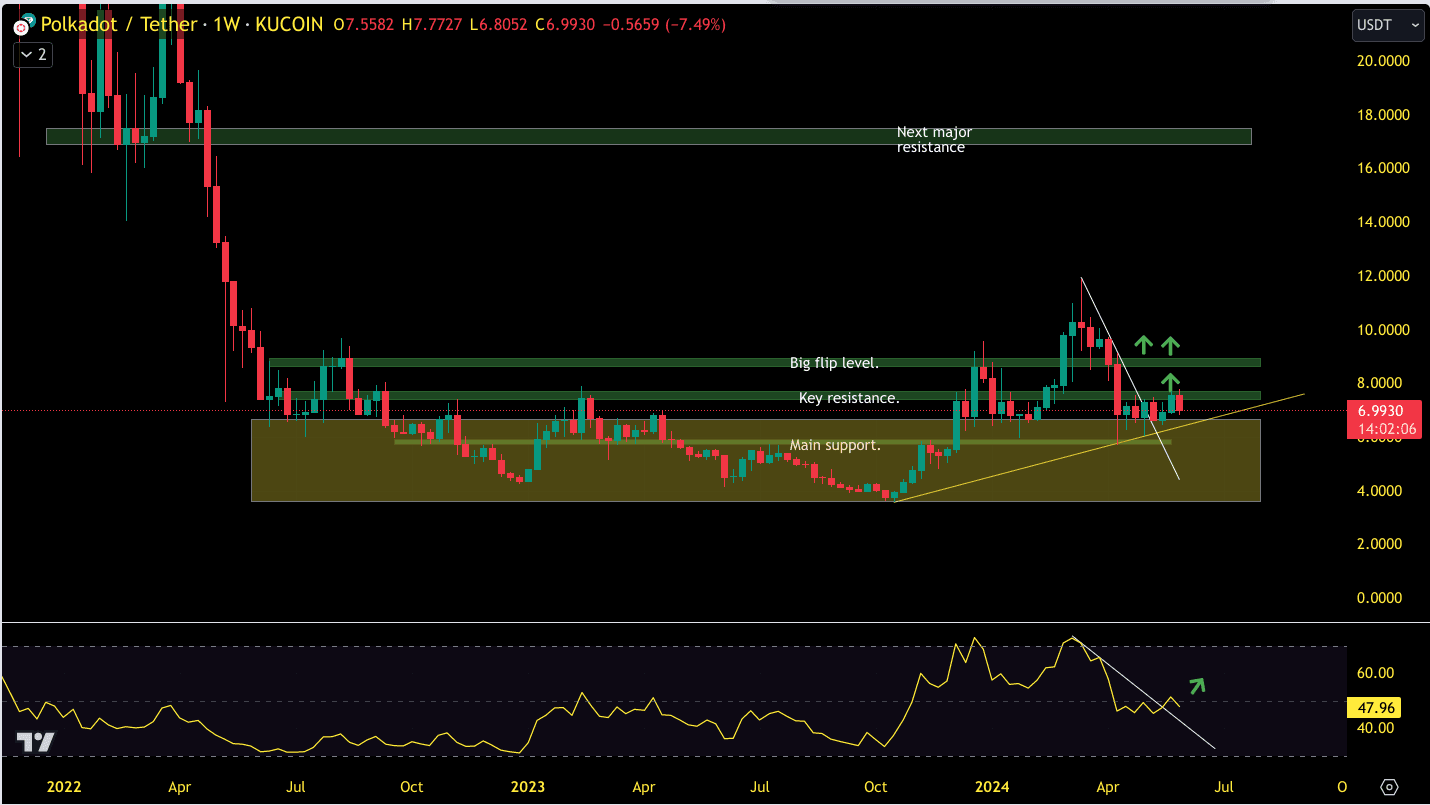Viewport: 1430px width, 805px height.
Task: Select the 'Big flip level.' text label
Action: (x=833, y=363)
